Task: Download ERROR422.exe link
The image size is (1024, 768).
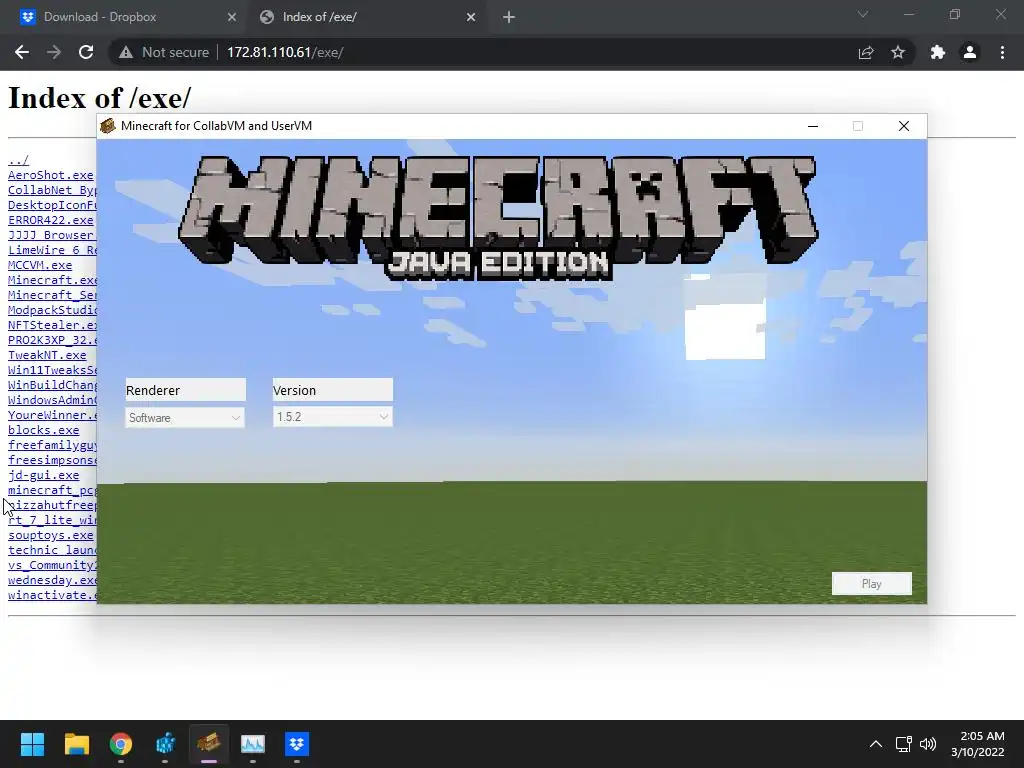Action: [51, 220]
